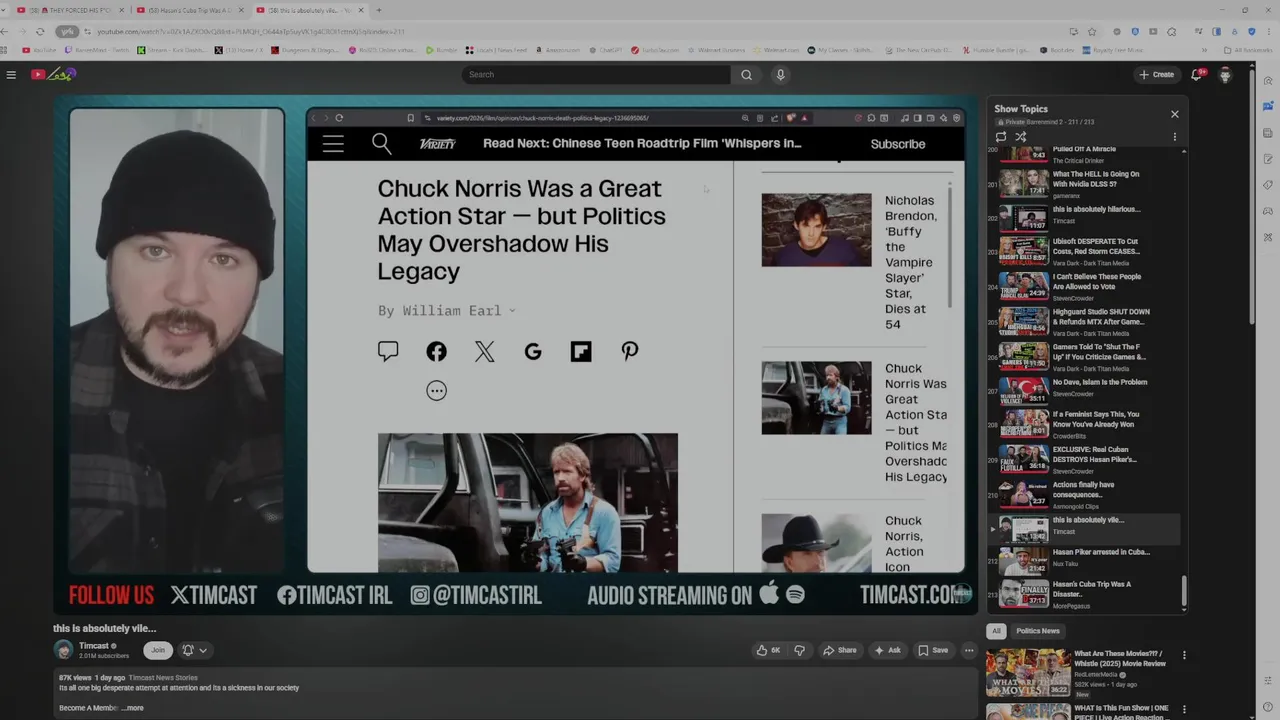This screenshot has height=720, width=1280.
Task: Focus the YouTube search field
Action: click(596, 74)
